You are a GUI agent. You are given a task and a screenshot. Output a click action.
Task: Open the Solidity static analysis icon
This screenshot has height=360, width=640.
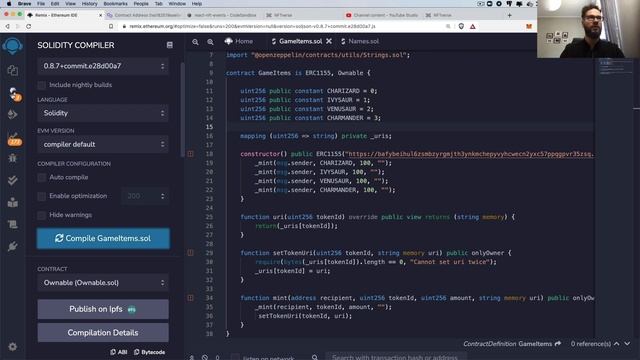click(14, 139)
